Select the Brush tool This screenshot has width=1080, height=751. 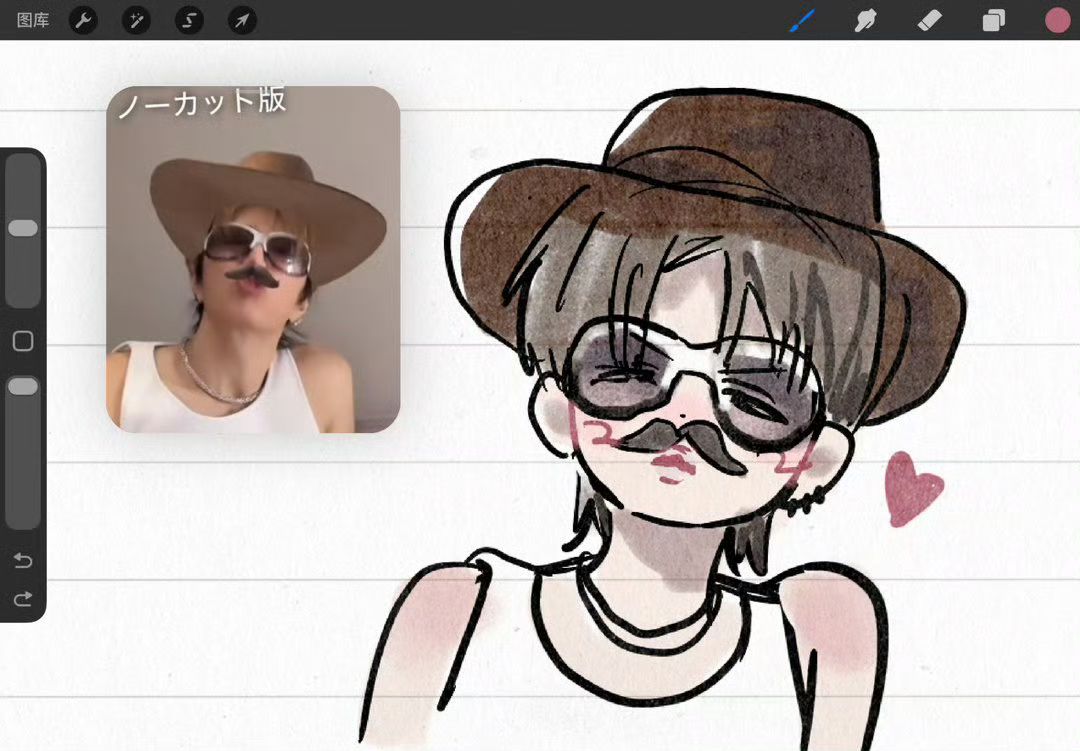pos(802,20)
